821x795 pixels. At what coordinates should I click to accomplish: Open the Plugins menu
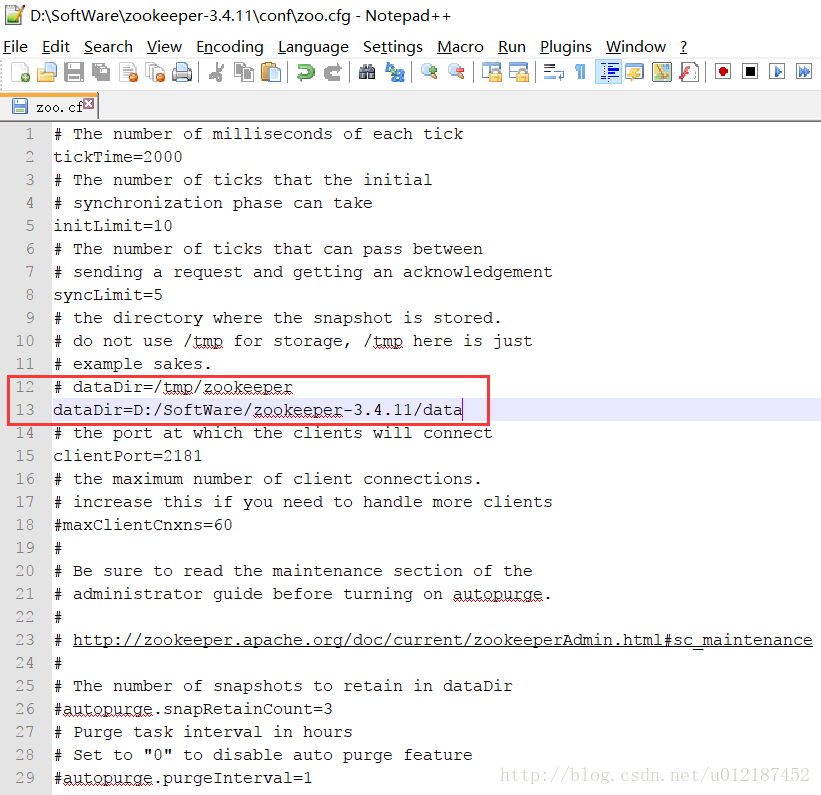[565, 47]
